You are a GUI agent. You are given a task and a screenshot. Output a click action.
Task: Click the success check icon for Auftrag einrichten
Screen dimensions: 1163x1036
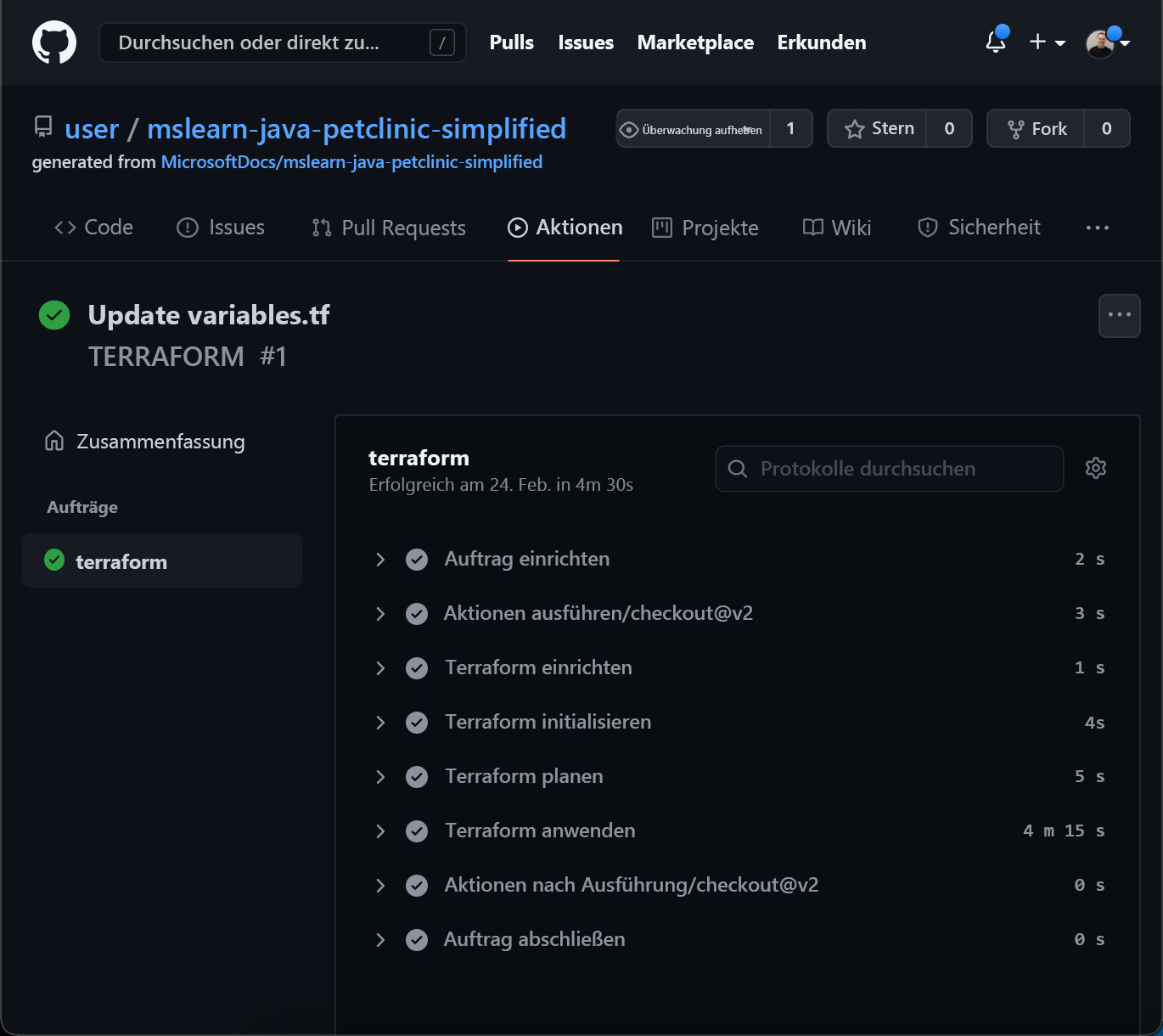417,560
